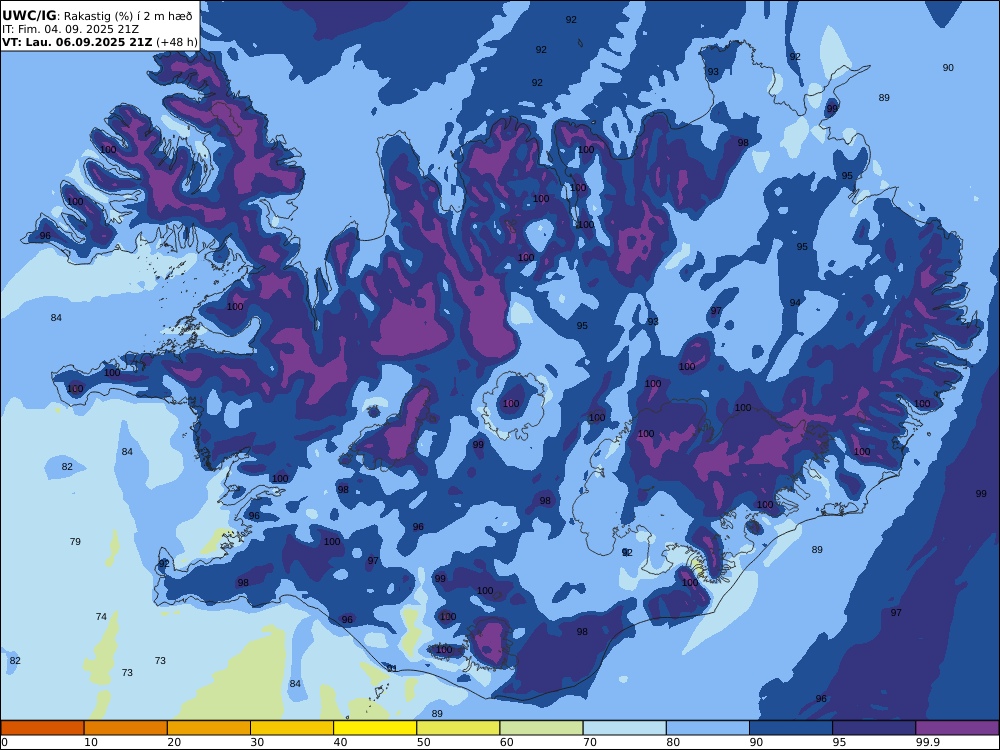The width and height of the screenshot is (1000, 750).
Task: Click the 'VT: Lau. 06.09.2025 21Z (+48 h)' line
Action: [x=99, y=42]
